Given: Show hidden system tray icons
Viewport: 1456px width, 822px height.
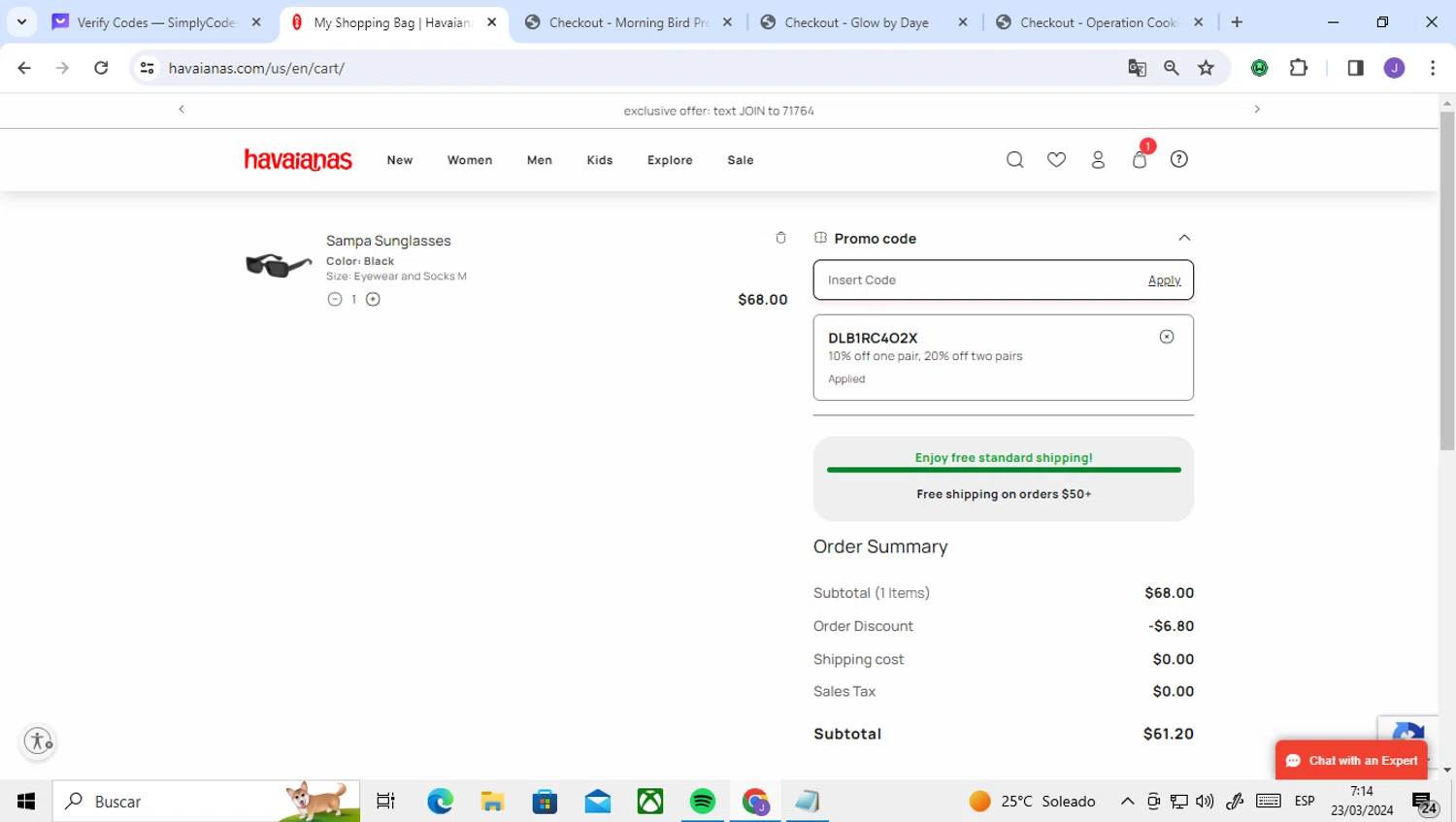Looking at the screenshot, I should coord(1127,802).
